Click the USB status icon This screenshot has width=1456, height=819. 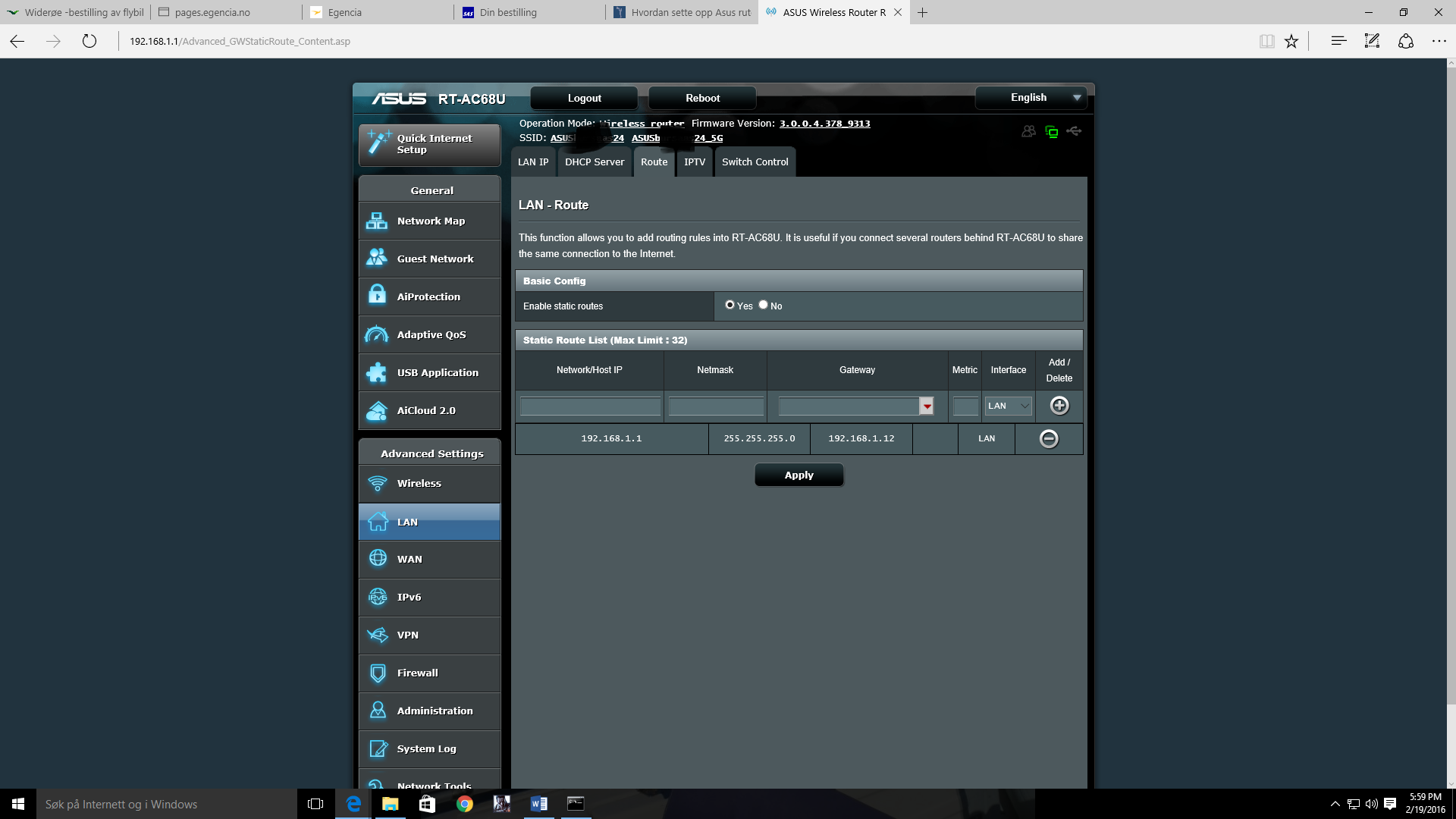(1074, 131)
